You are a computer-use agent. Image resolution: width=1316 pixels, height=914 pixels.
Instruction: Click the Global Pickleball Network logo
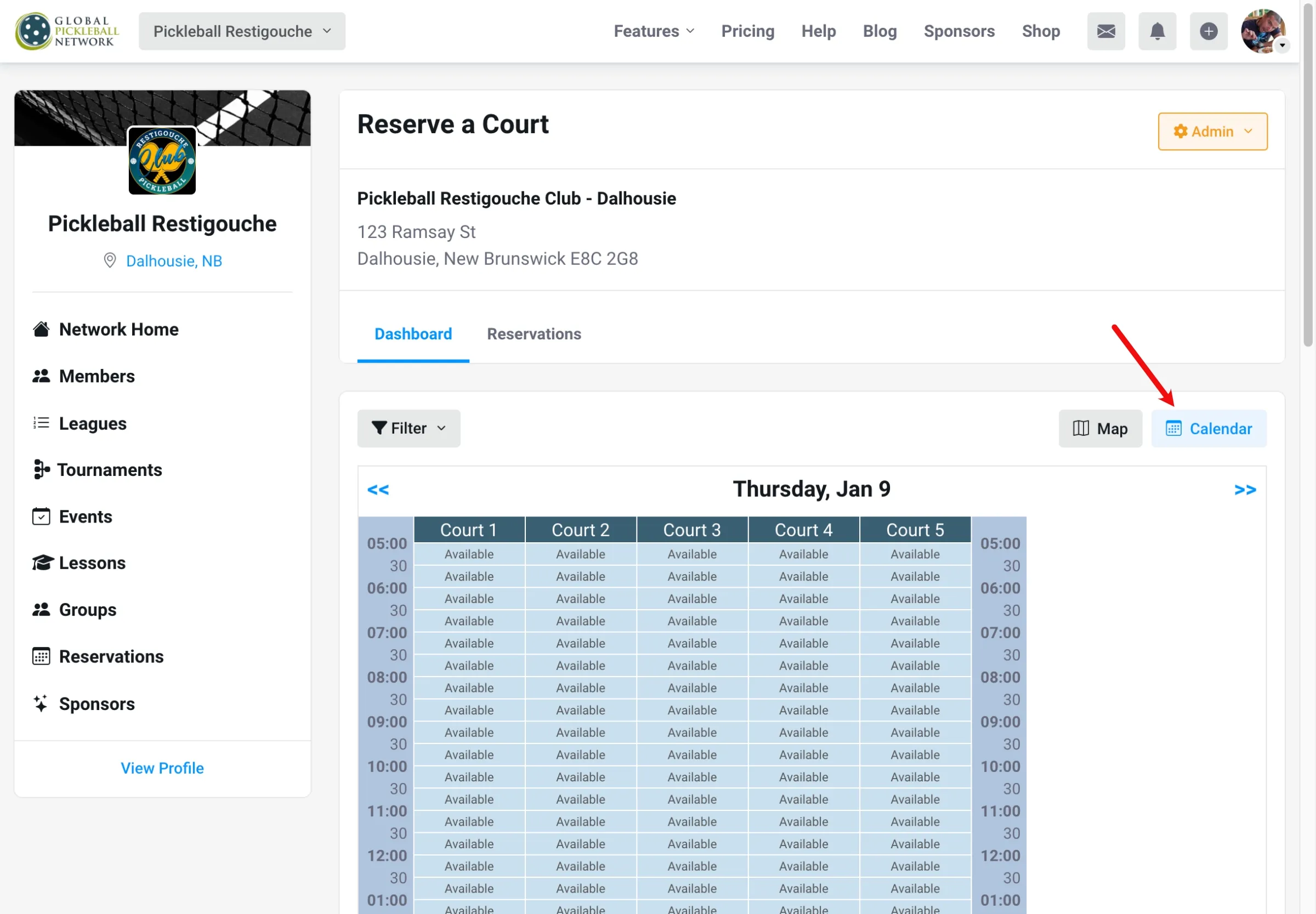click(67, 31)
